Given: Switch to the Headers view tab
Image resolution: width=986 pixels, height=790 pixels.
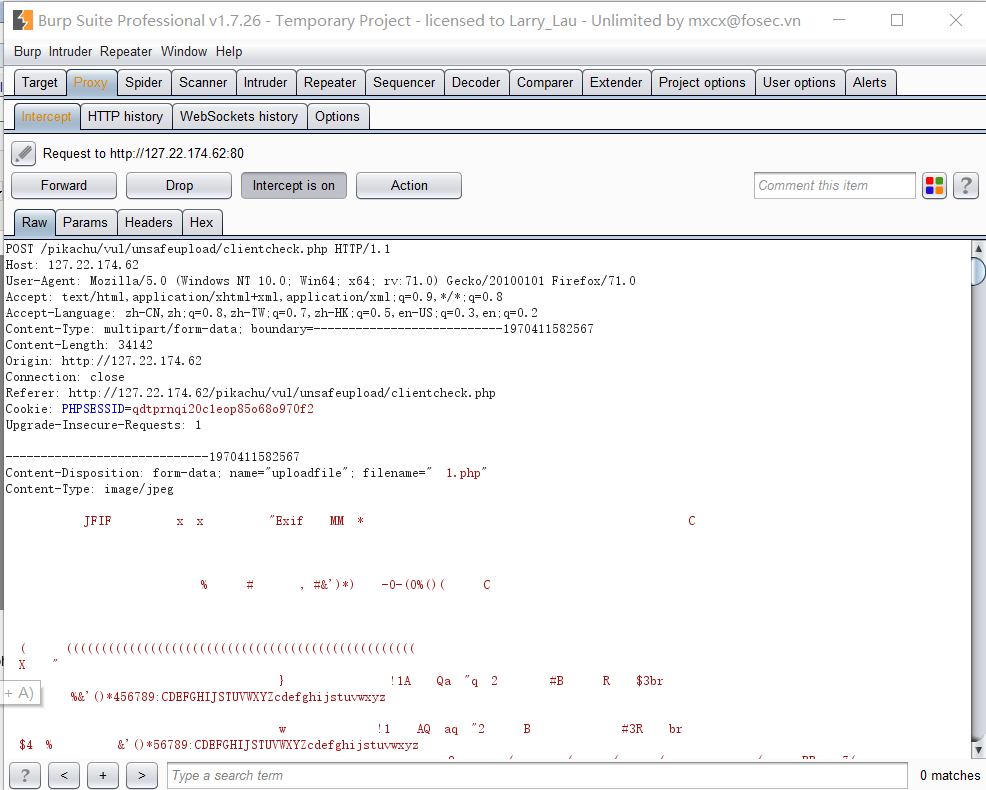Looking at the screenshot, I should (x=148, y=223).
